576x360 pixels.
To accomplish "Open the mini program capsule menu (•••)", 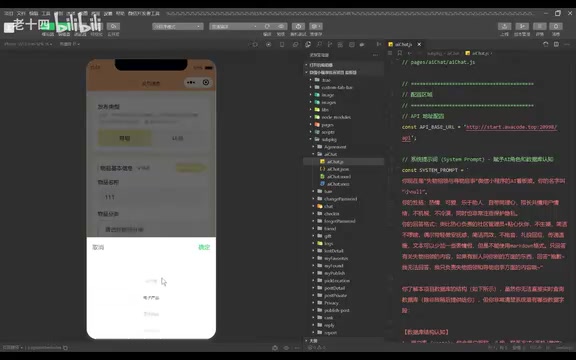I will (191, 83).
